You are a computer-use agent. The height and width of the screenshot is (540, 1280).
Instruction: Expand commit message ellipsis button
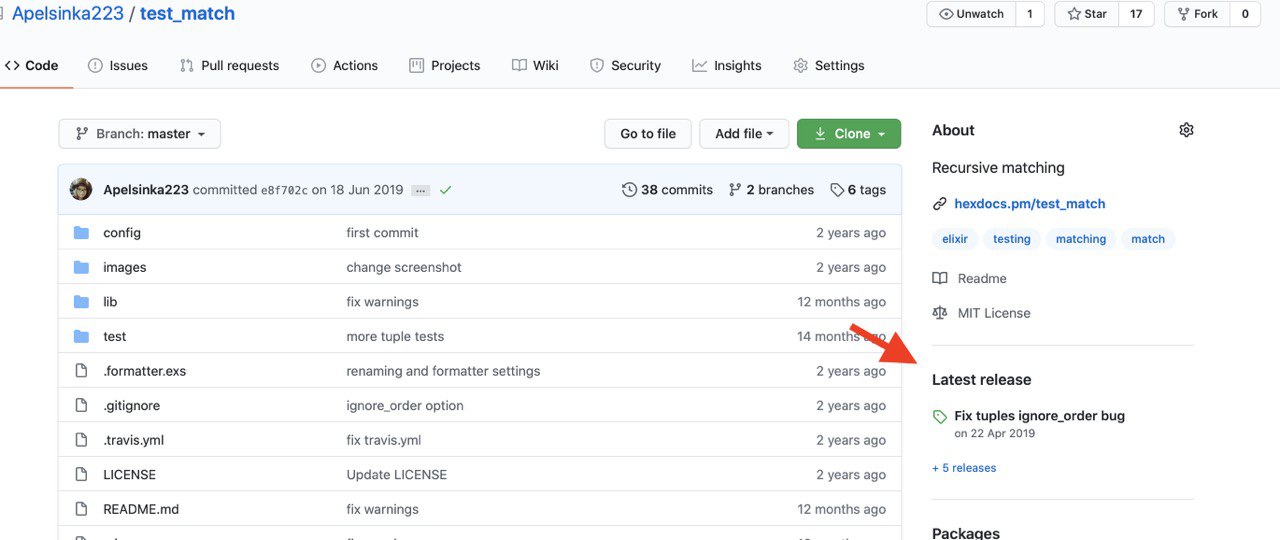(421, 190)
